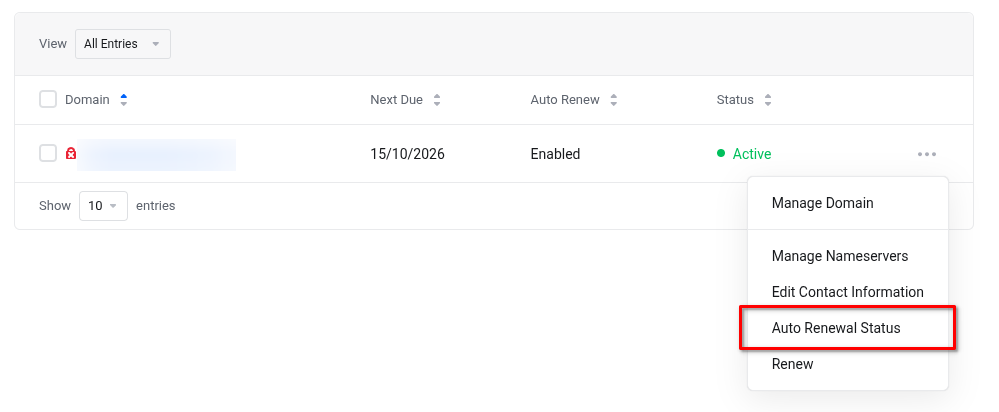This screenshot has height=412, width=999.
Task: Click the Domain column sort arrows
Action: point(124,100)
